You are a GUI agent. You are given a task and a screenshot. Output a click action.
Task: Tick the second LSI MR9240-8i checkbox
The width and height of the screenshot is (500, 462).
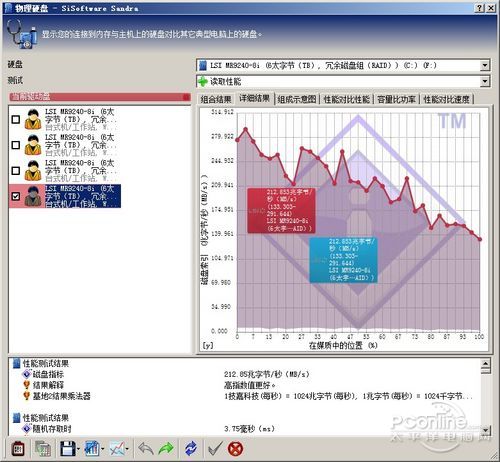[x=16, y=145]
